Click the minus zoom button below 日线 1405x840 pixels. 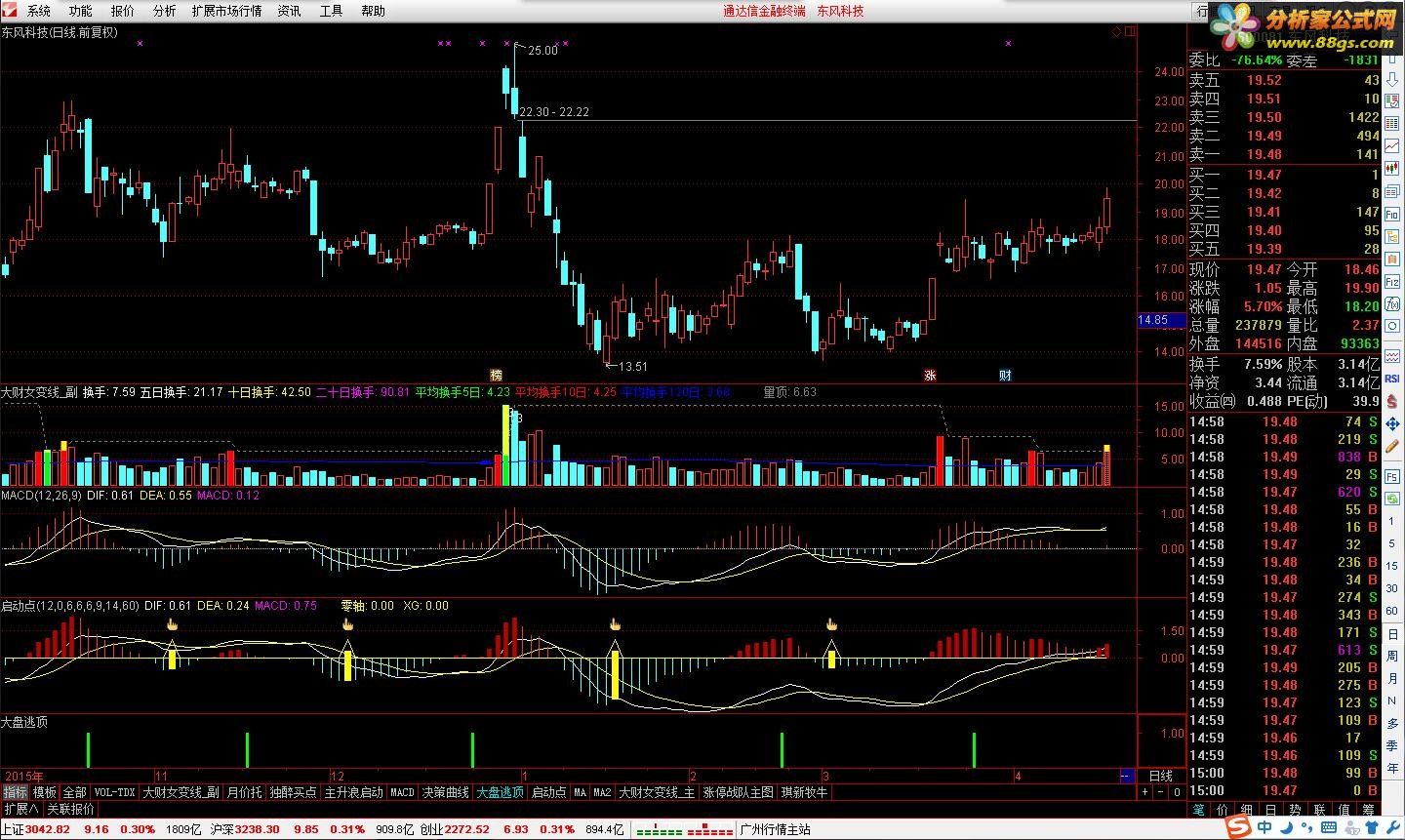(1161, 792)
